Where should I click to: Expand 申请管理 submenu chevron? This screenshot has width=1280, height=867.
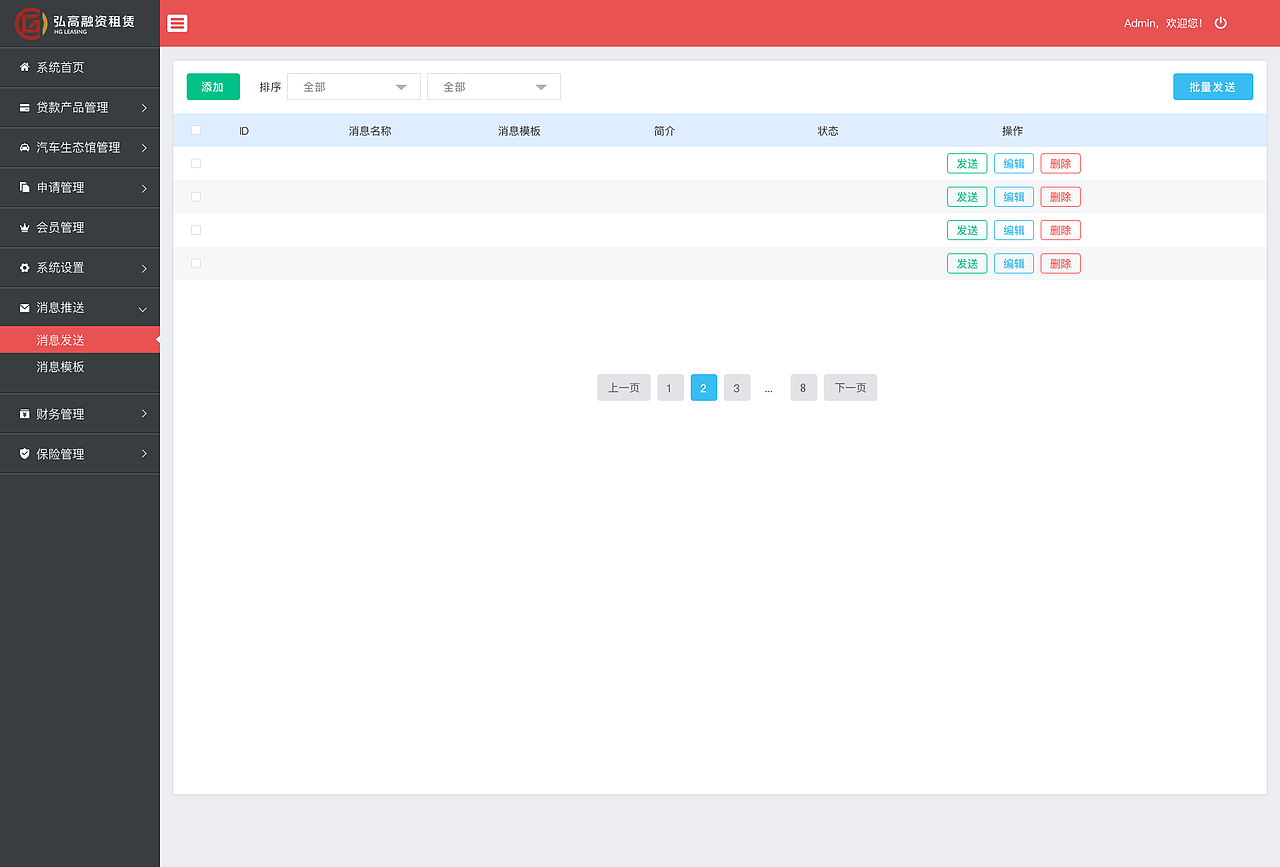pyautogui.click(x=144, y=187)
